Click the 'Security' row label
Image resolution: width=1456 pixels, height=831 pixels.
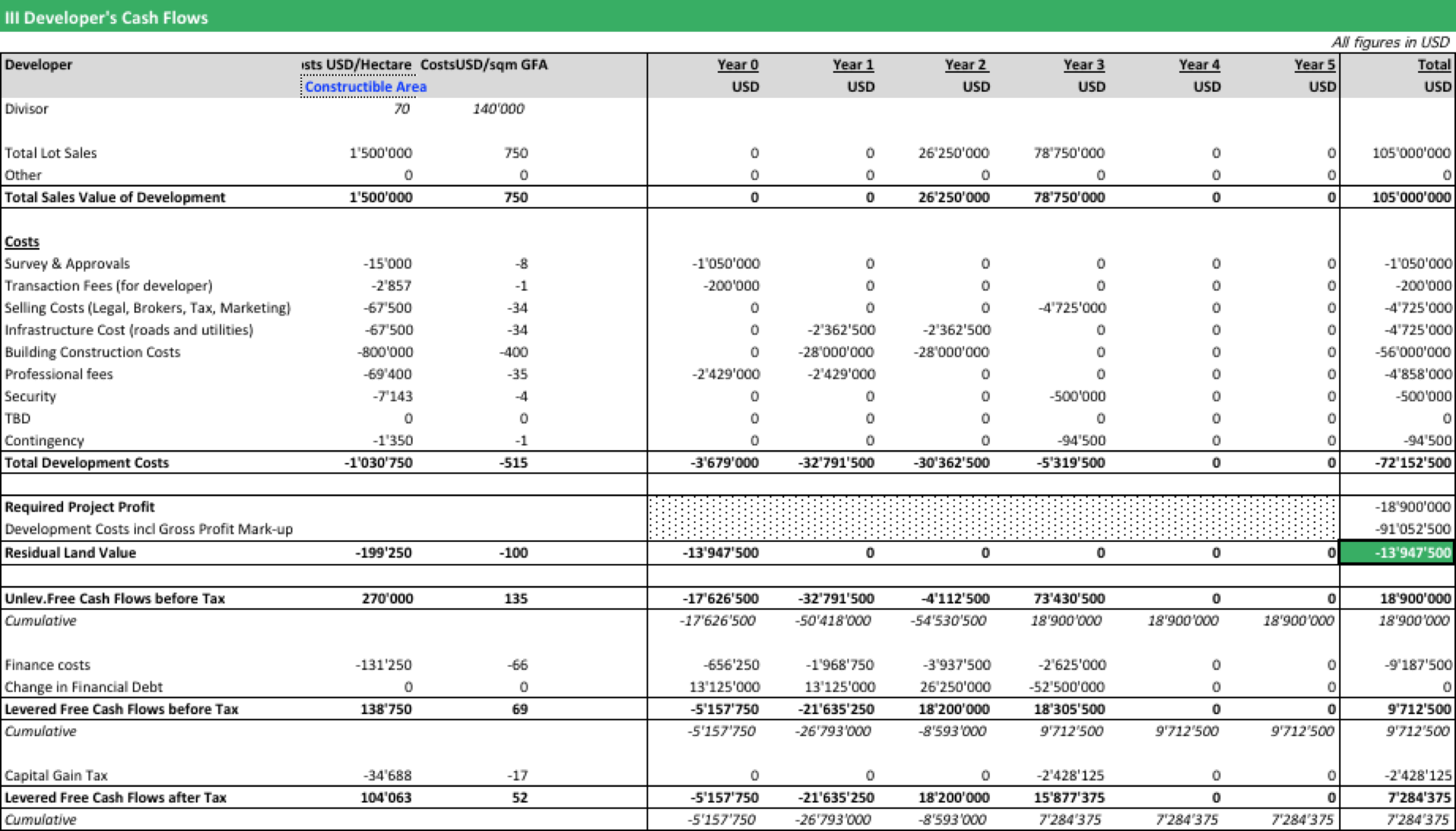pyautogui.click(x=30, y=396)
